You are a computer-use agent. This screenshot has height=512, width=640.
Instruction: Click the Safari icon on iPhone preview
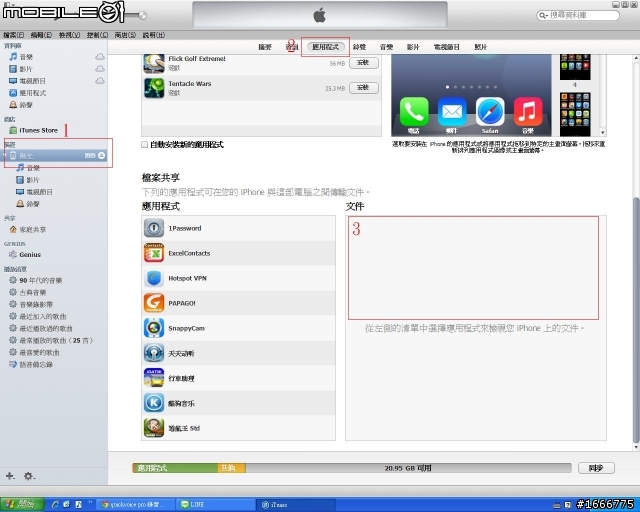pyautogui.click(x=490, y=111)
